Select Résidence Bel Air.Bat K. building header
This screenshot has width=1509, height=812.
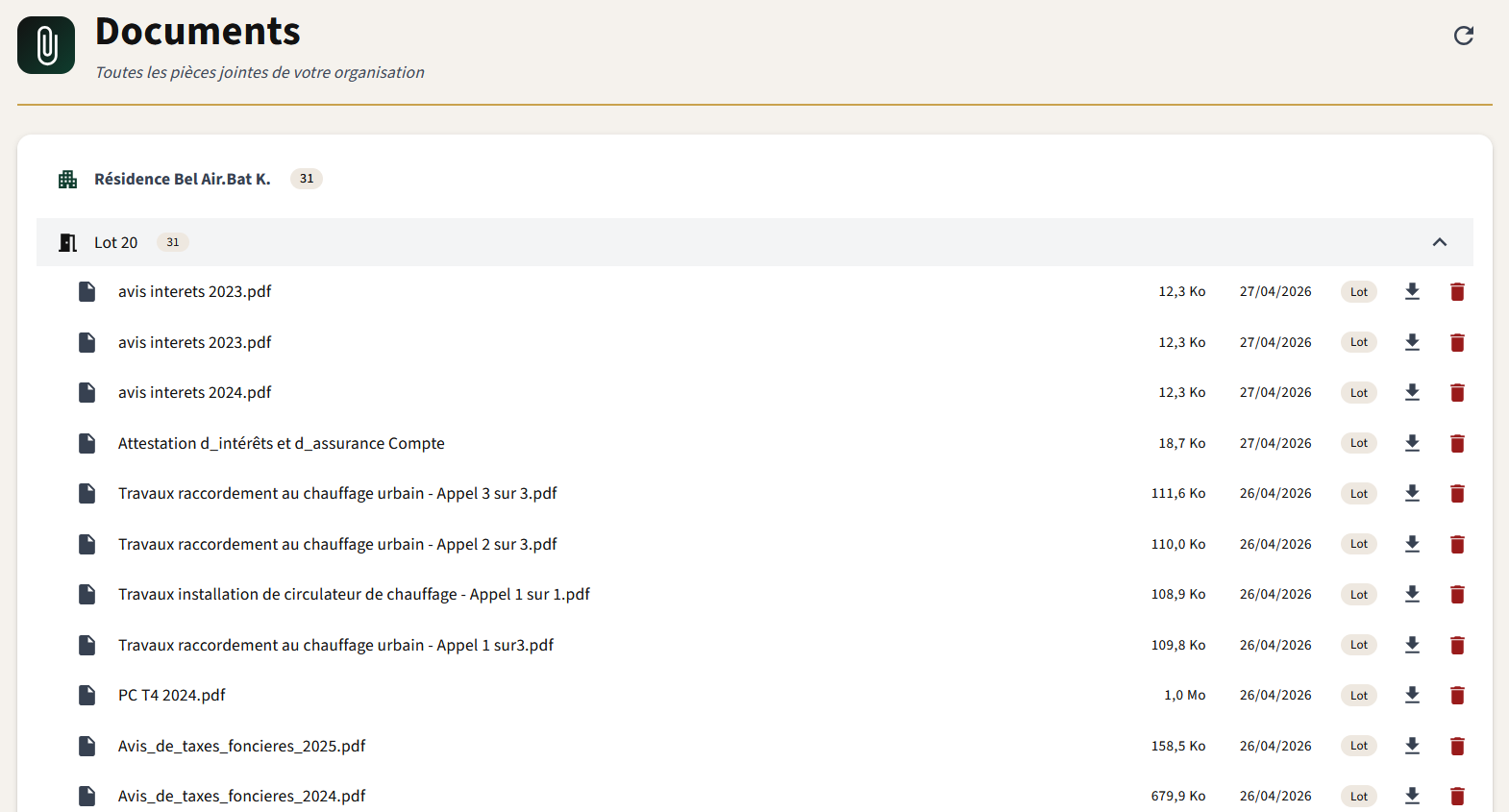(183, 179)
